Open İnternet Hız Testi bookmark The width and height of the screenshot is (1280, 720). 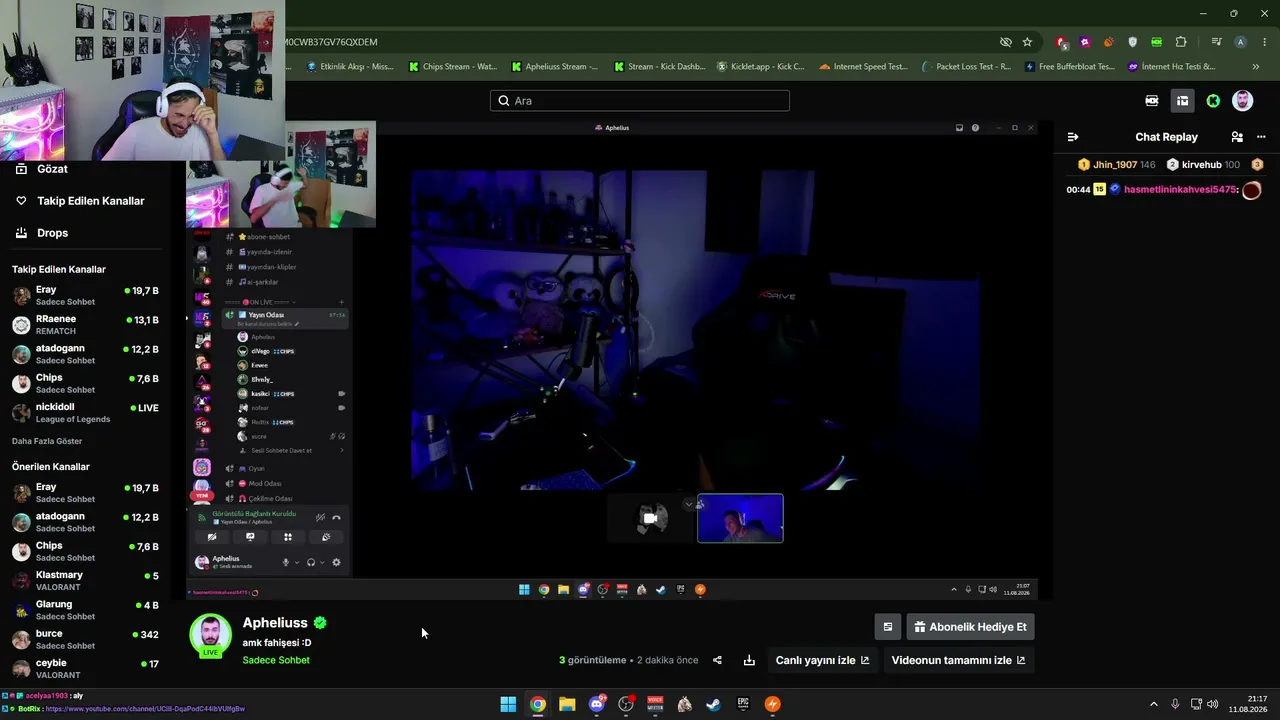coord(1172,67)
